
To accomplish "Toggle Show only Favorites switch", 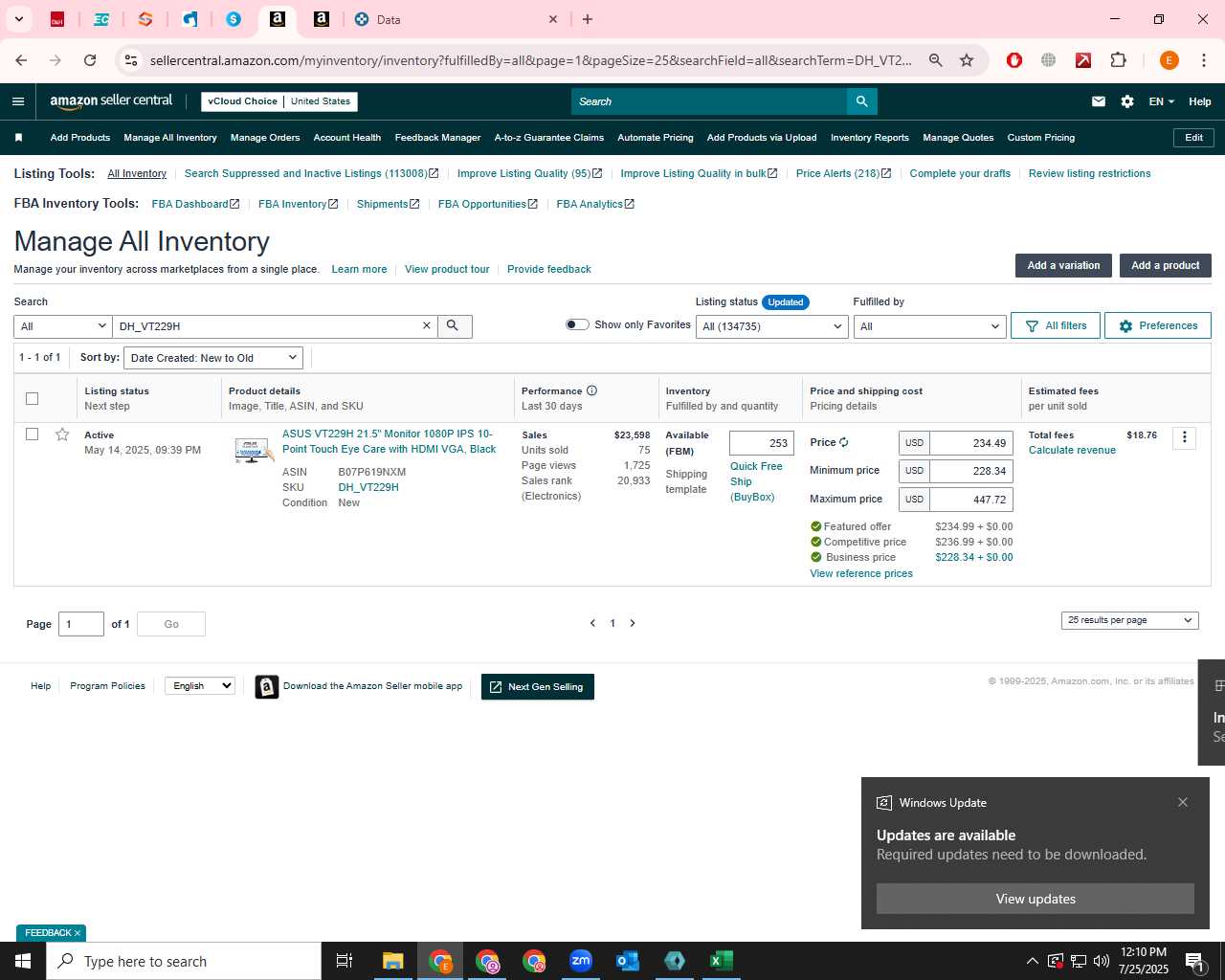I will (x=577, y=324).
